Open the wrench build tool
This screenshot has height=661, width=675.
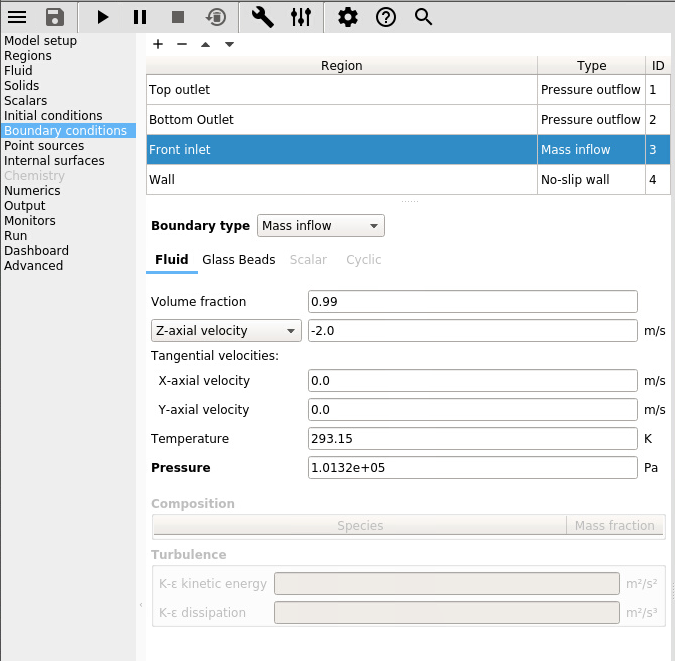click(262, 17)
